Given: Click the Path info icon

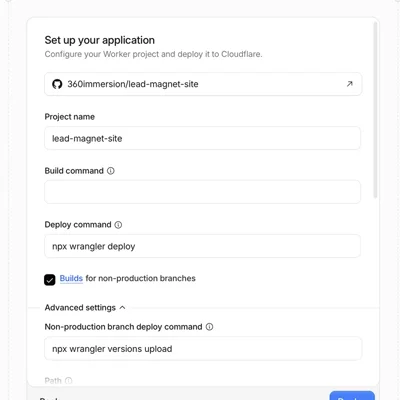Looking at the screenshot, I should (x=68, y=381).
